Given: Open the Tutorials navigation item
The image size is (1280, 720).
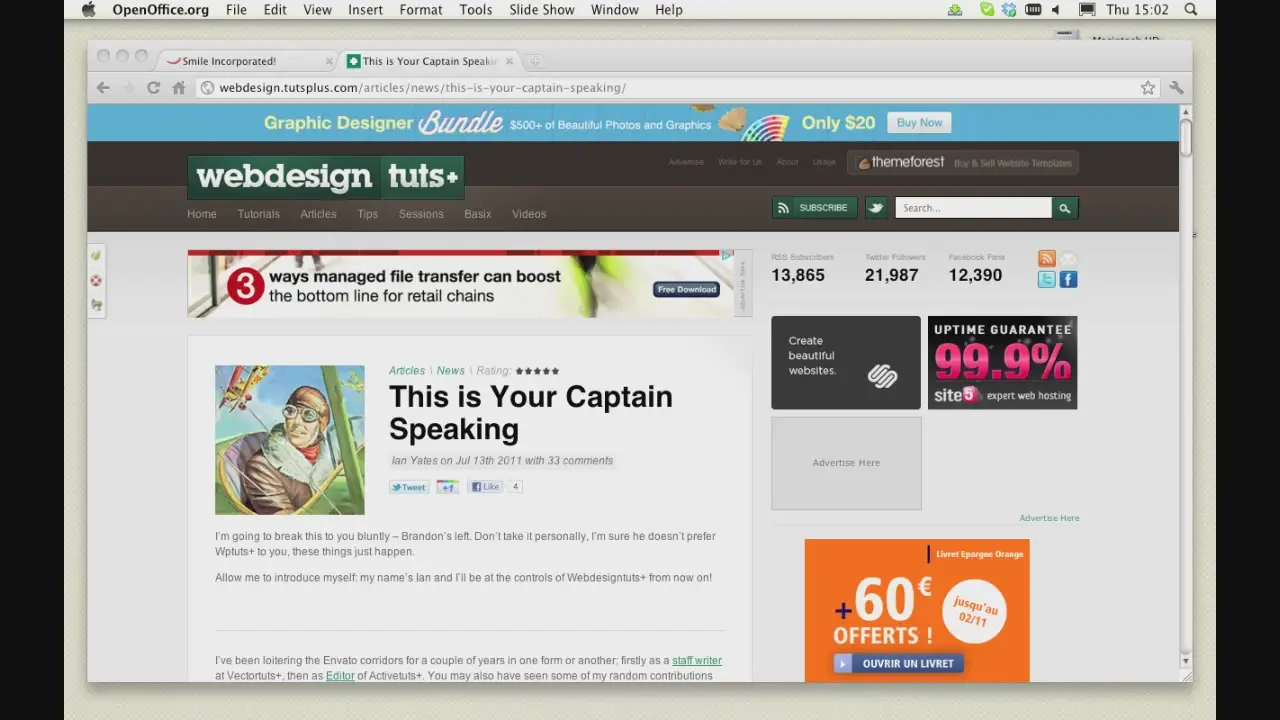Looking at the screenshot, I should [258, 214].
